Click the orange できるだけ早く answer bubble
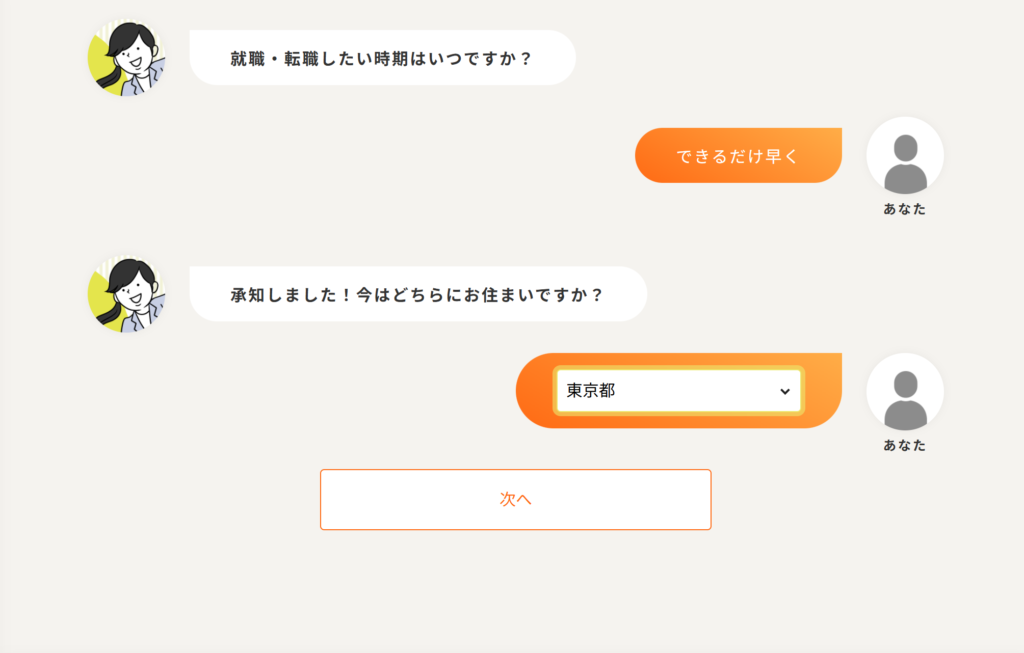This screenshot has height=653, width=1024. click(738, 156)
